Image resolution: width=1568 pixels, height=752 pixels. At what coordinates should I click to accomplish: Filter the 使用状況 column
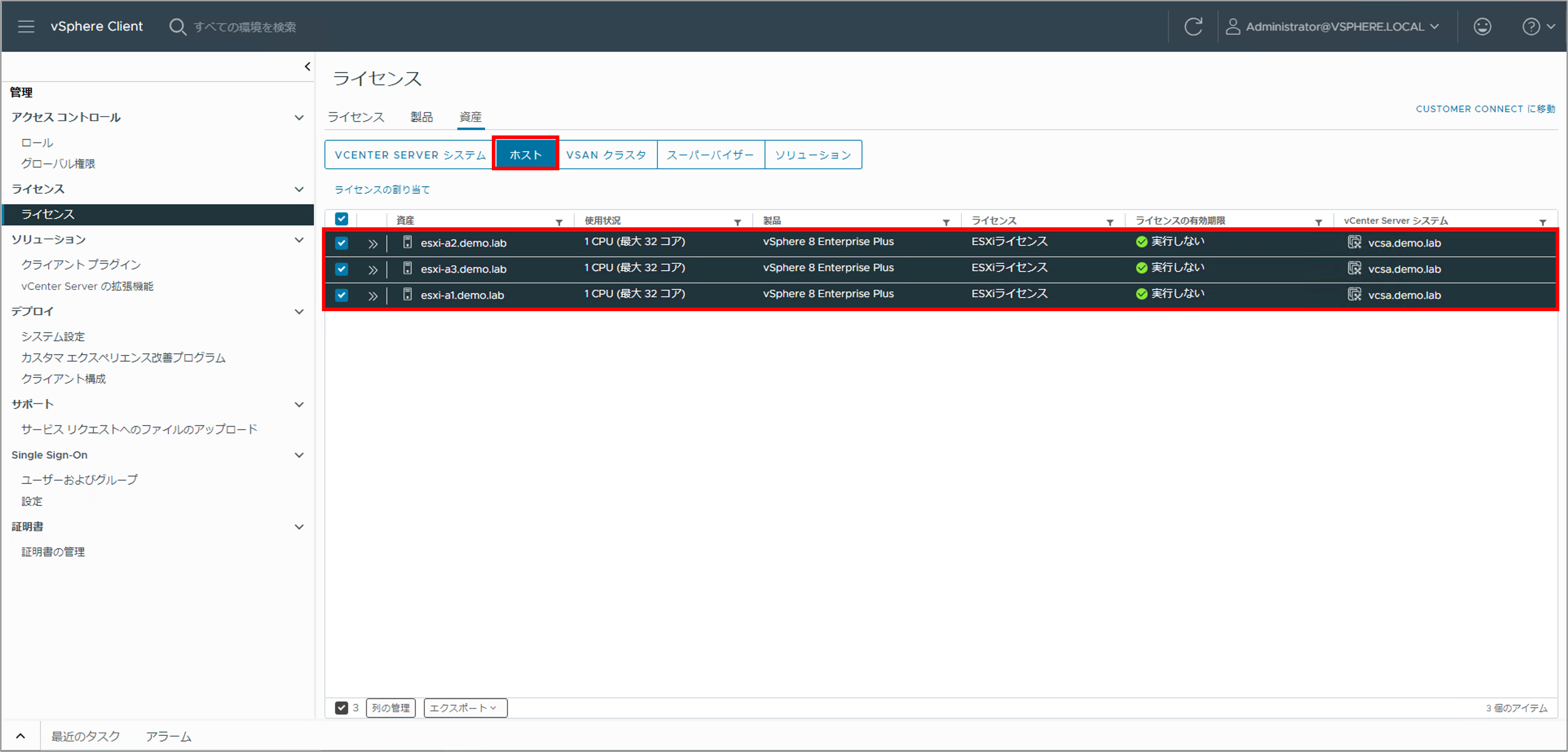tap(737, 222)
